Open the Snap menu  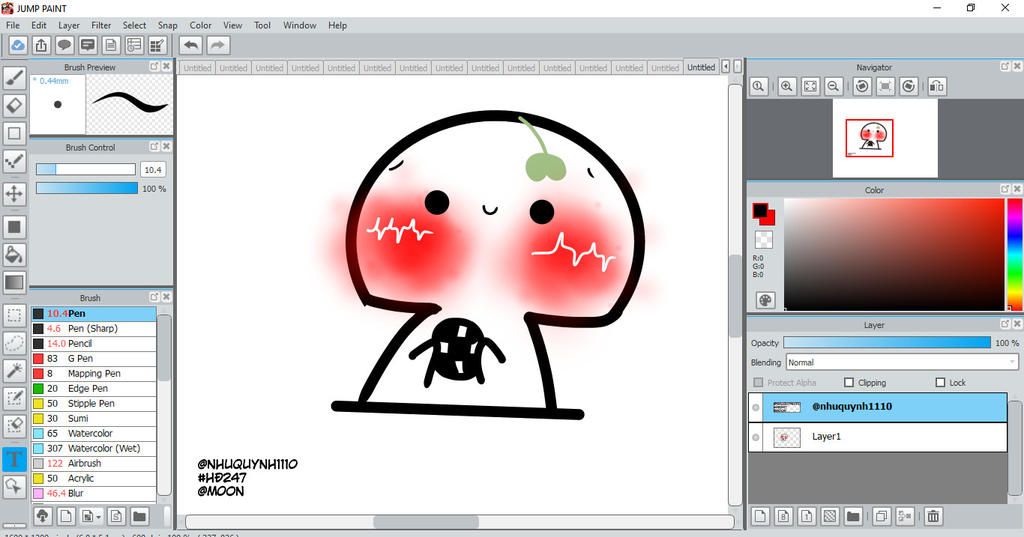point(167,25)
